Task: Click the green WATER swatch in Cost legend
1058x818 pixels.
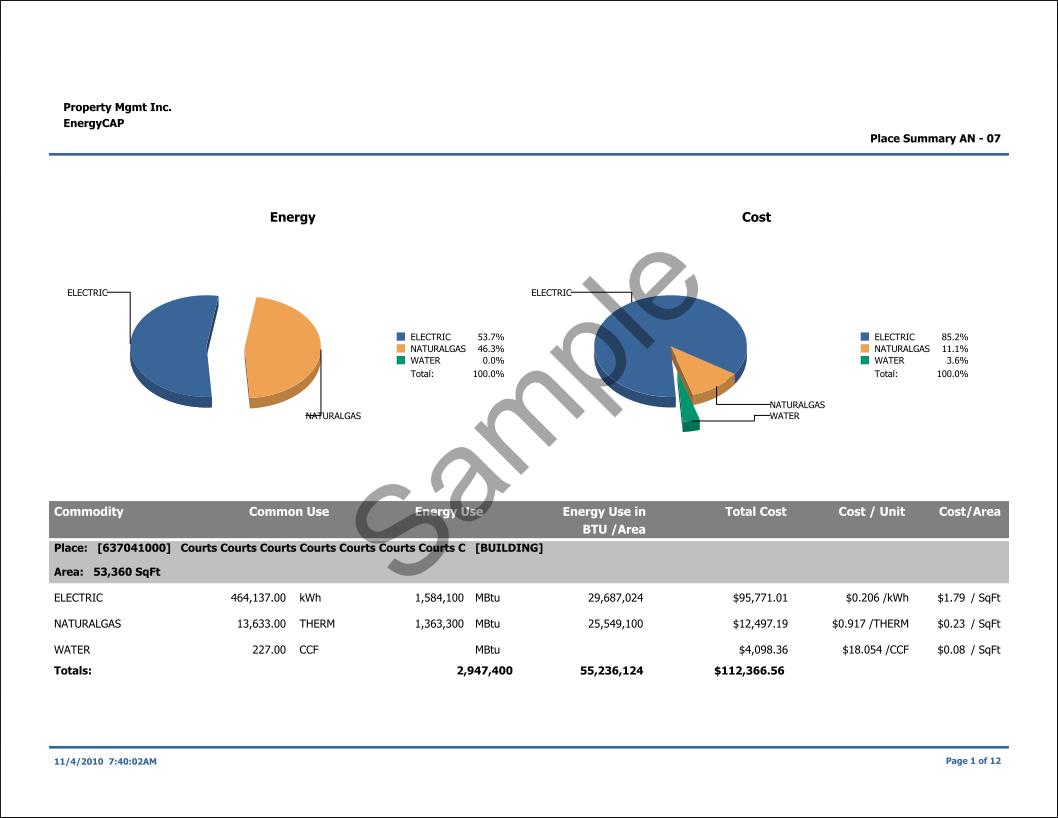Action: click(865, 361)
